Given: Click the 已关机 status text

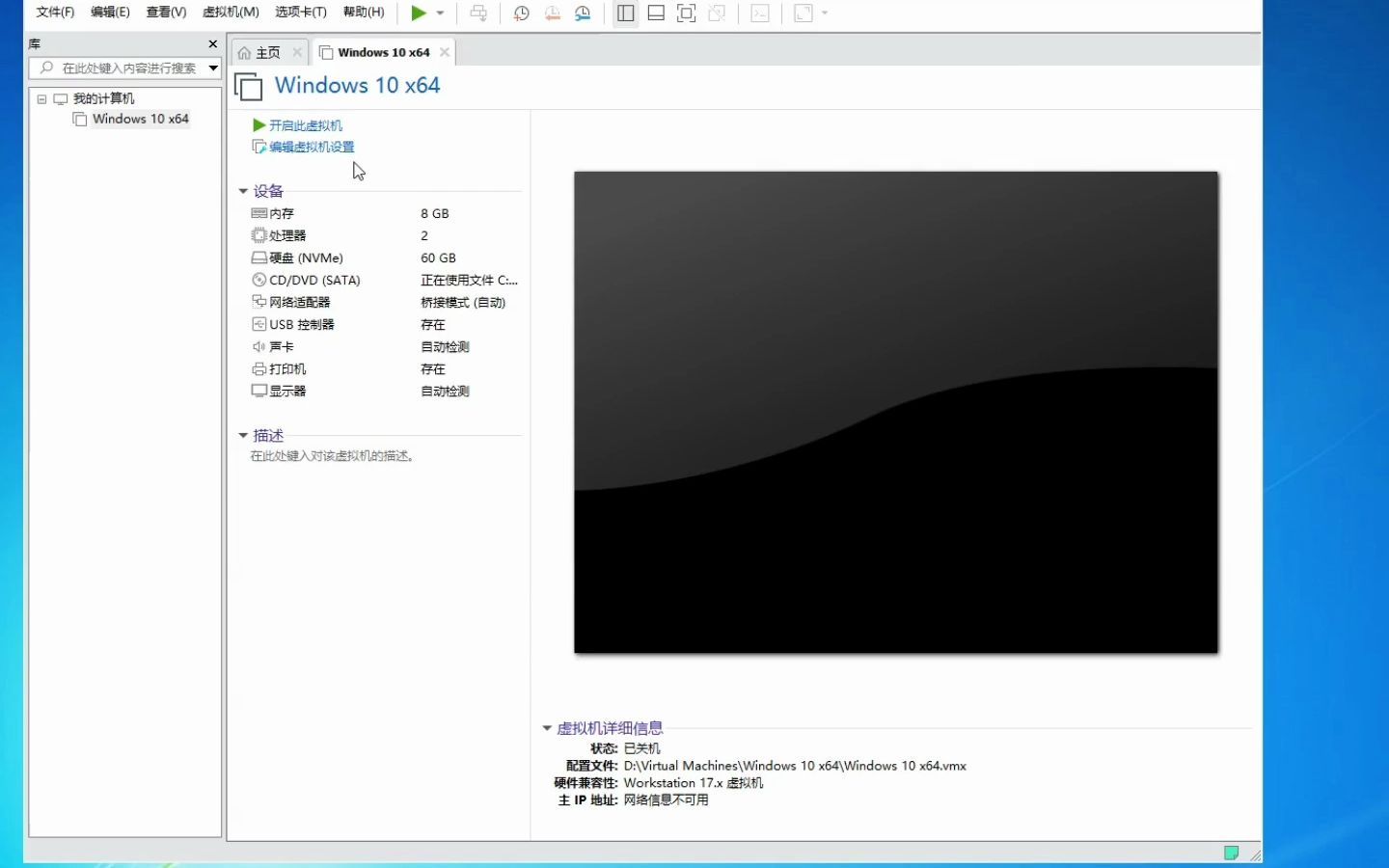Looking at the screenshot, I should click(642, 748).
